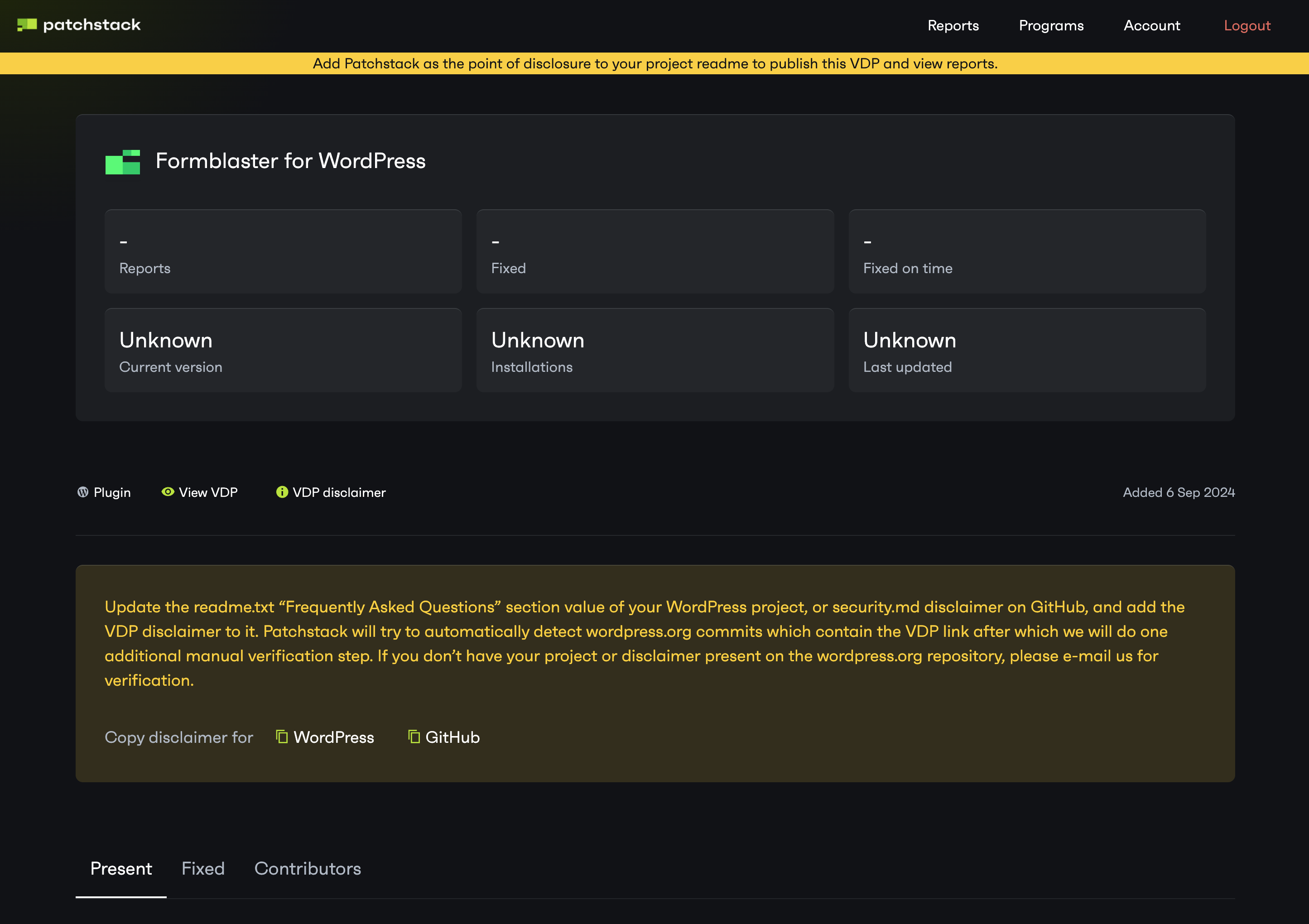The image size is (1309, 924).
Task: Go to the Account page
Action: [1152, 26]
